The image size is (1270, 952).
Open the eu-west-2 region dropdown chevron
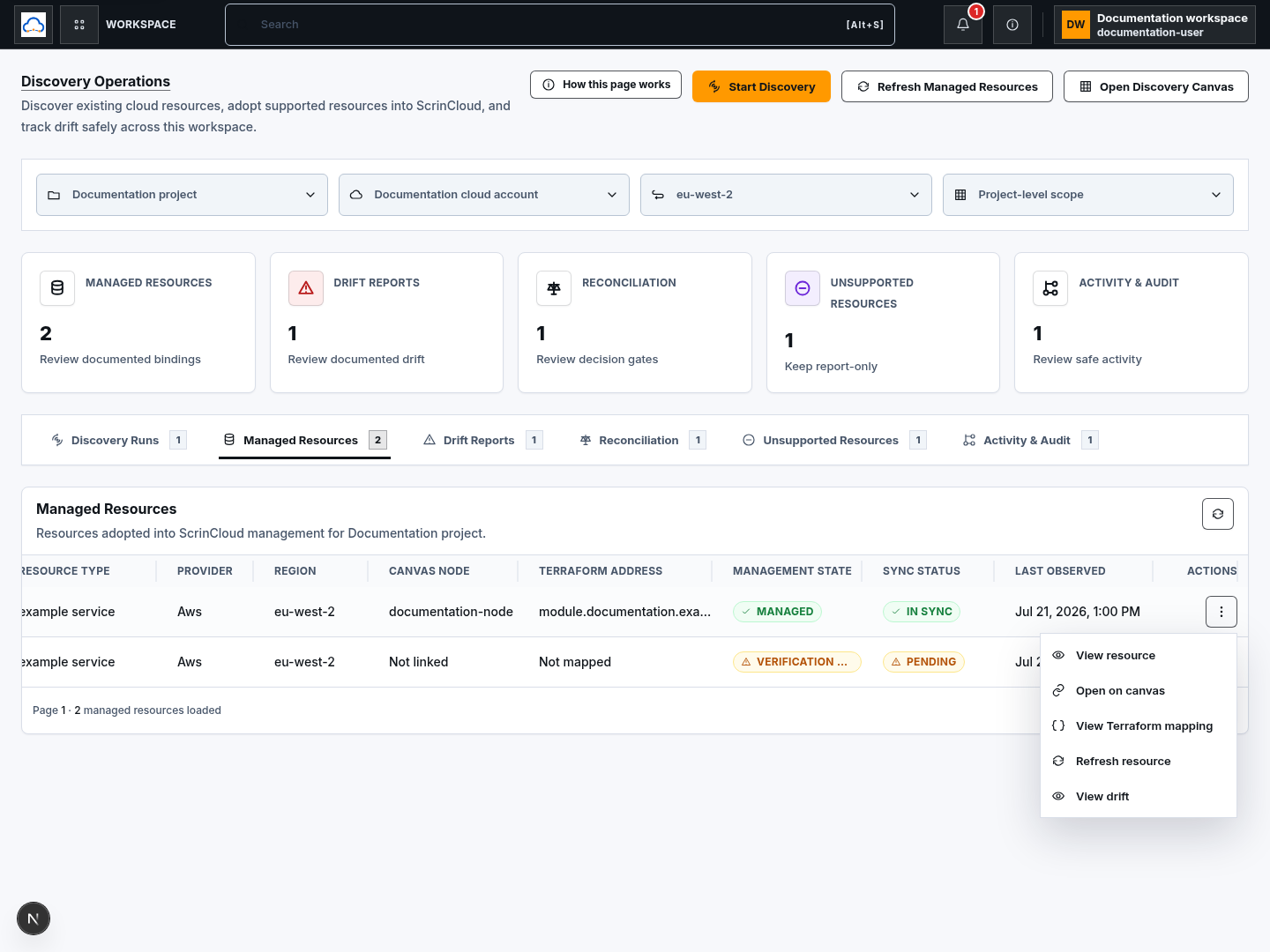tap(915, 195)
